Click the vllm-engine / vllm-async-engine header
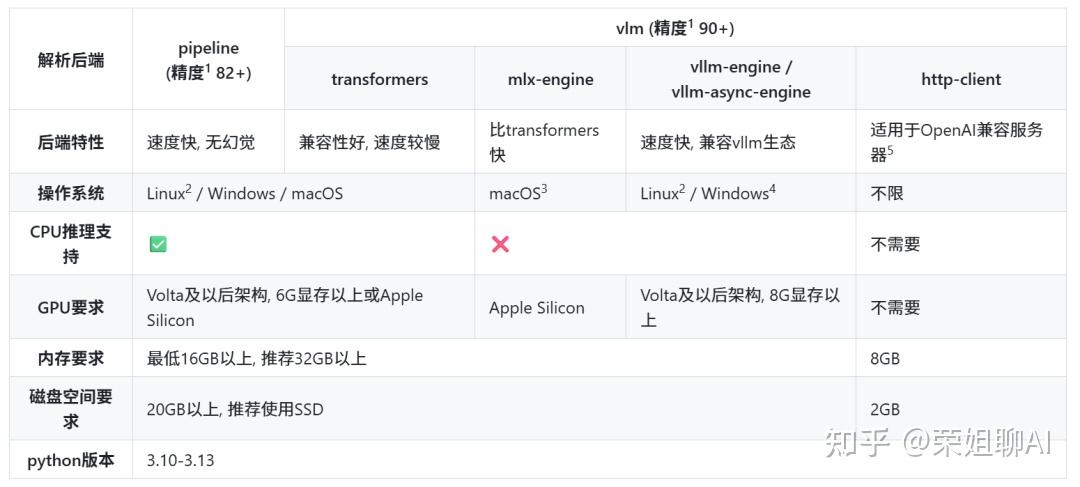Viewport: 1080px width, 487px height. pos(740,79)
